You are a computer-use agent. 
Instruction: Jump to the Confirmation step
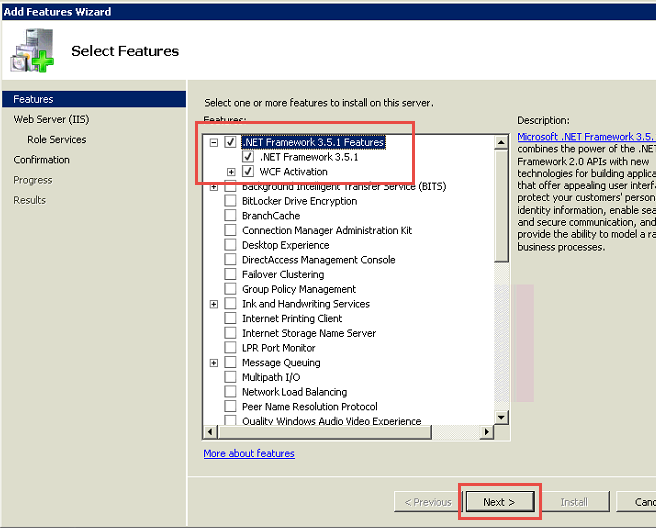point(41,160)
